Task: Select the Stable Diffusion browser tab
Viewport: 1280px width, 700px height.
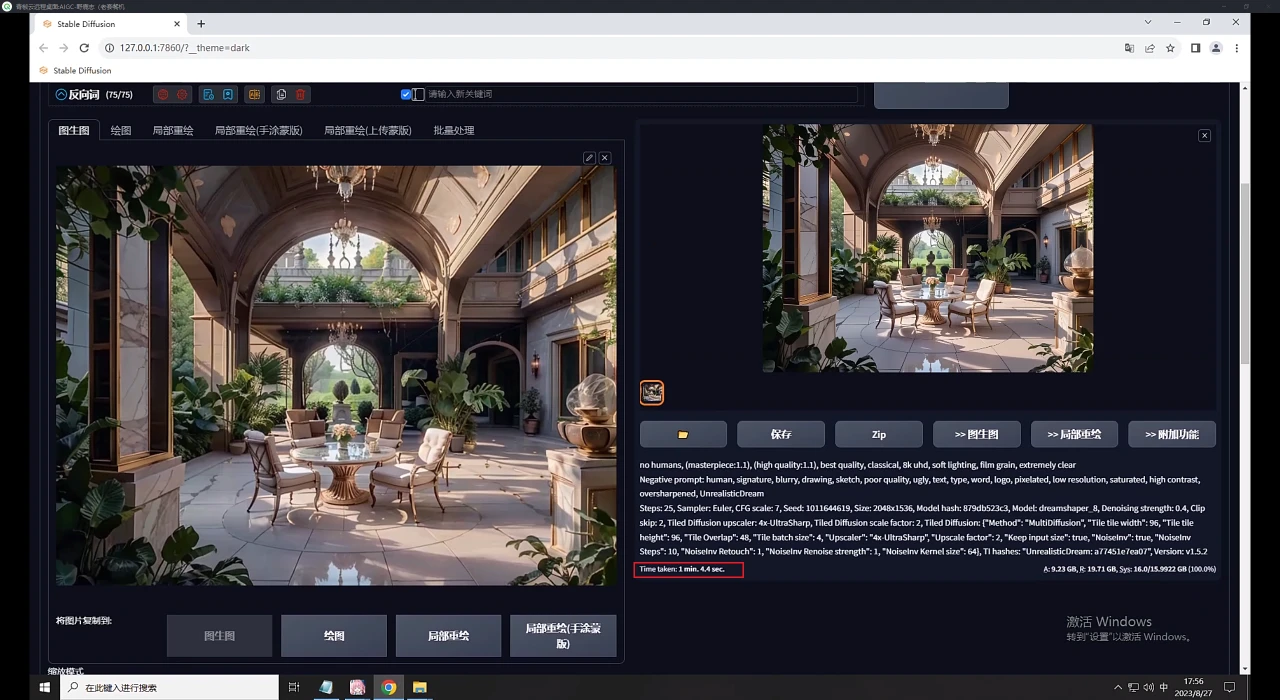Action: tap(110, 24)
